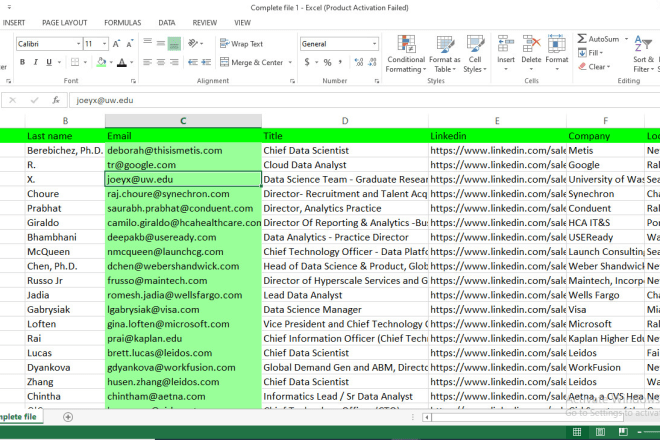660x440 pixels.
Task: Open Borders dropdown arrow
Action: [x=85, y=62]
